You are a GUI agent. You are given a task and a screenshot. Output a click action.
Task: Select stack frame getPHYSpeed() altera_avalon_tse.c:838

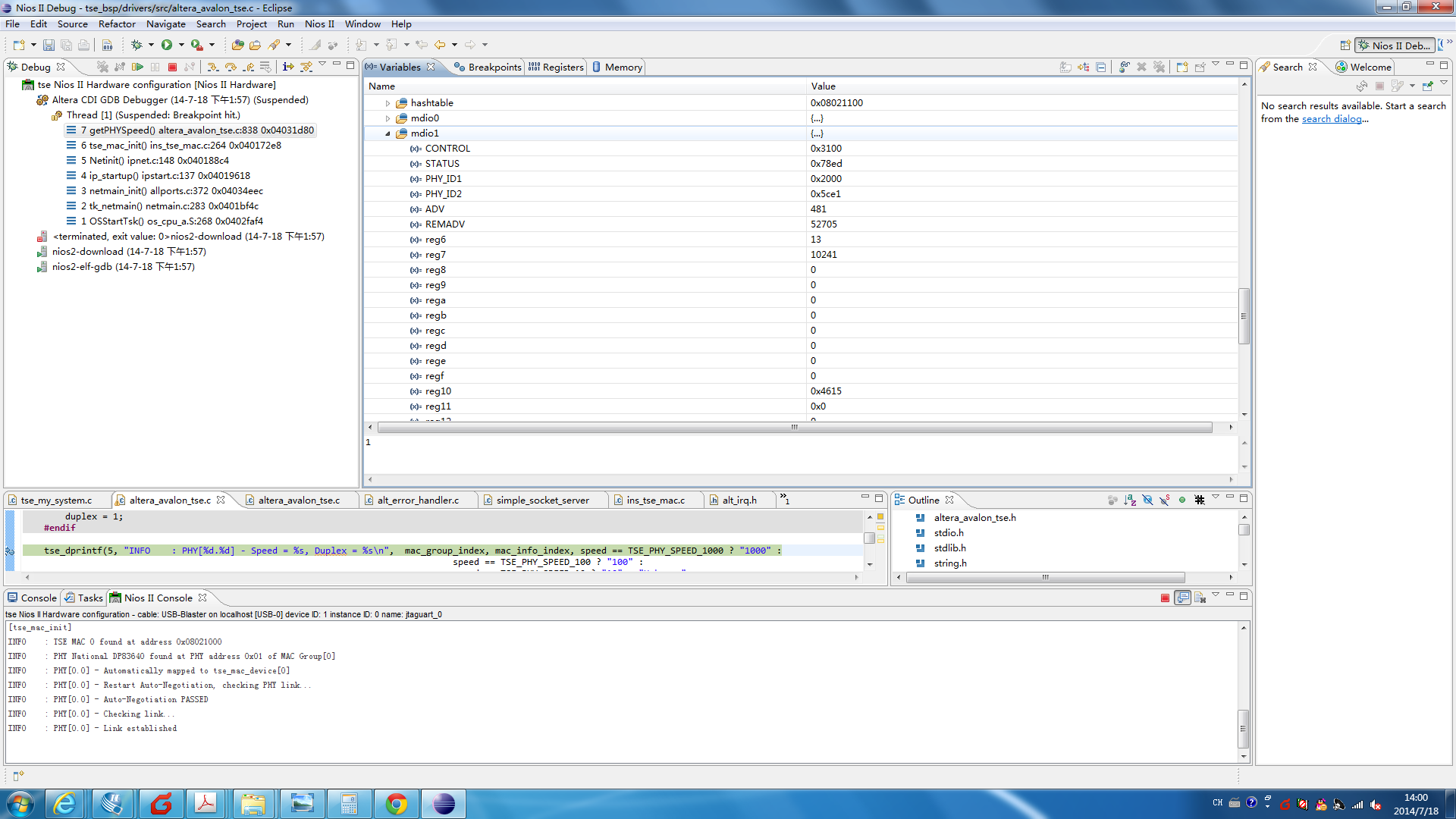[190, 130]
